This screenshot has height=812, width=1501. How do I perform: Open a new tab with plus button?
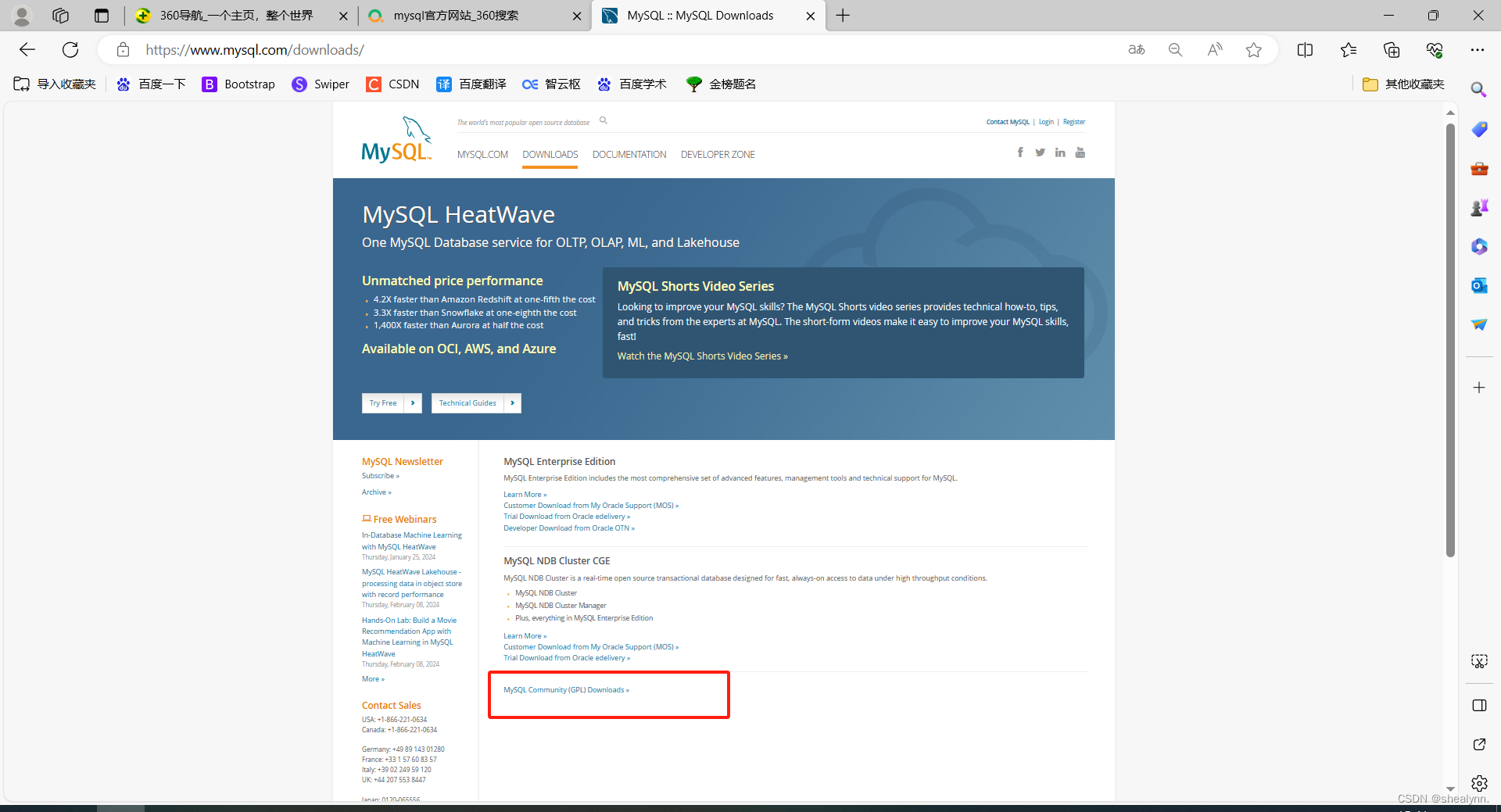(x=843, y=16)
